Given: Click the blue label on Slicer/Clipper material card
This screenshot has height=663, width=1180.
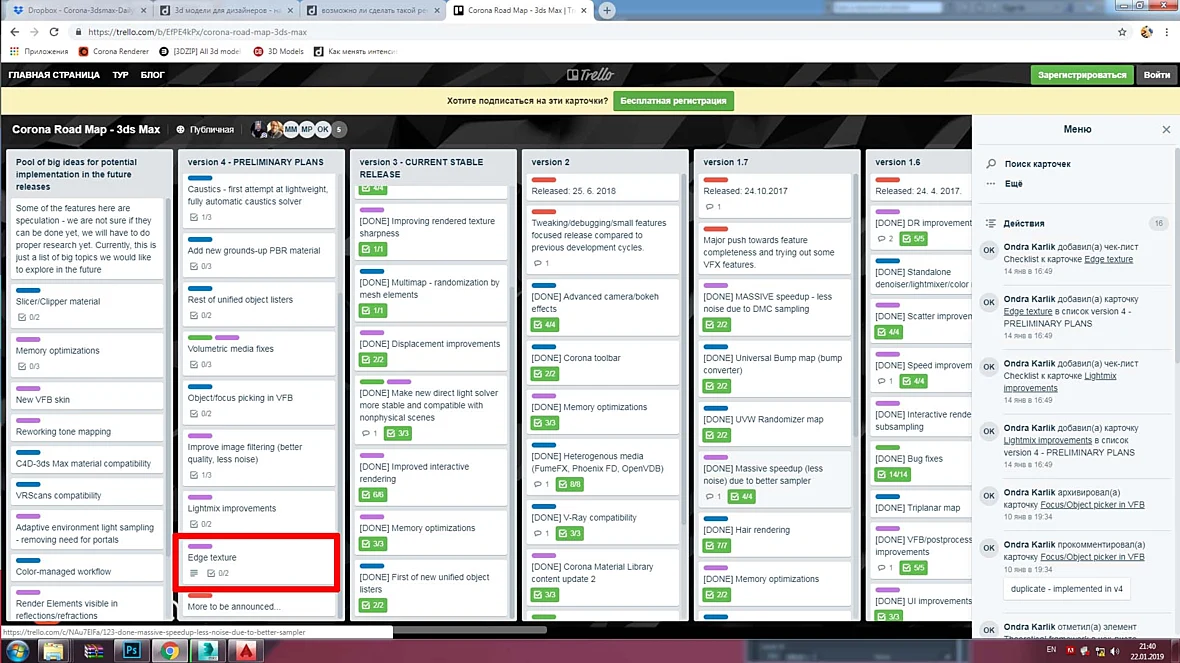Looking at the screenshot, I should pos(28,290).
